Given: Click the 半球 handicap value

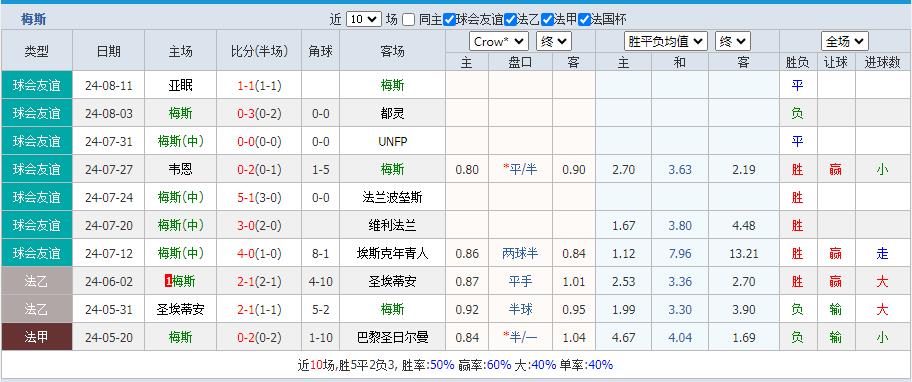Looking at the screenshot, I should tap(521, 309).
